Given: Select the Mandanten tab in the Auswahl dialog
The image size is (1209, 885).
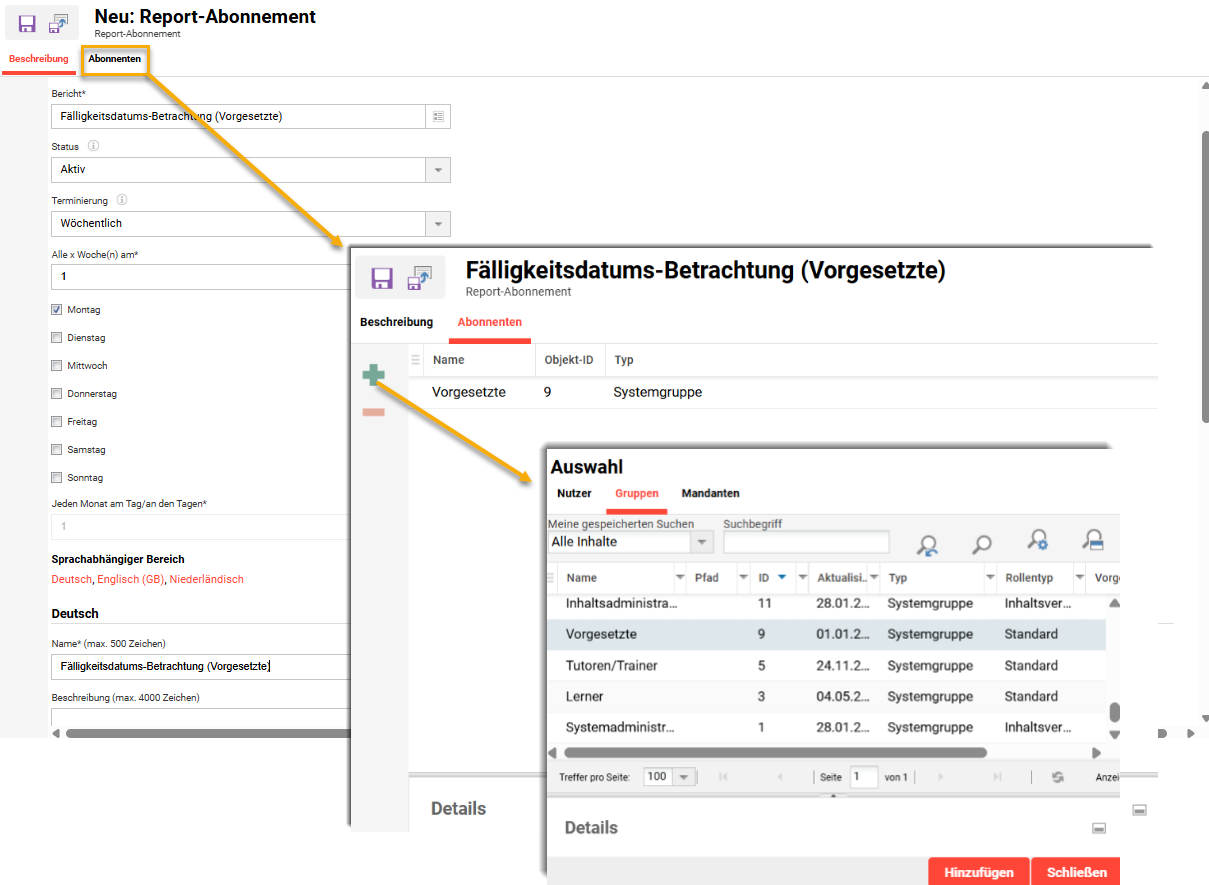Looking at the screenshot, I should coord(710,493).
